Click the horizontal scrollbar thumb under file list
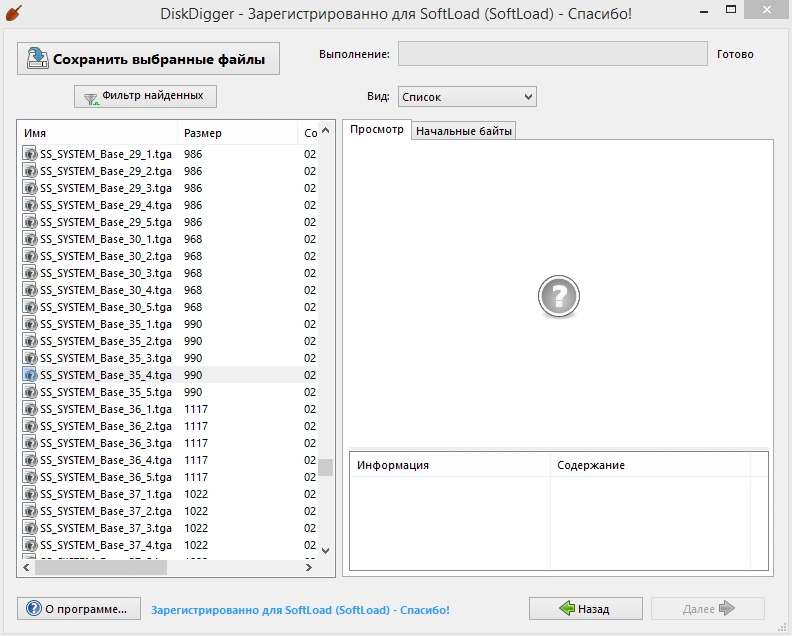Viewport: 792px width, 636px height. (x=101, y=568)
